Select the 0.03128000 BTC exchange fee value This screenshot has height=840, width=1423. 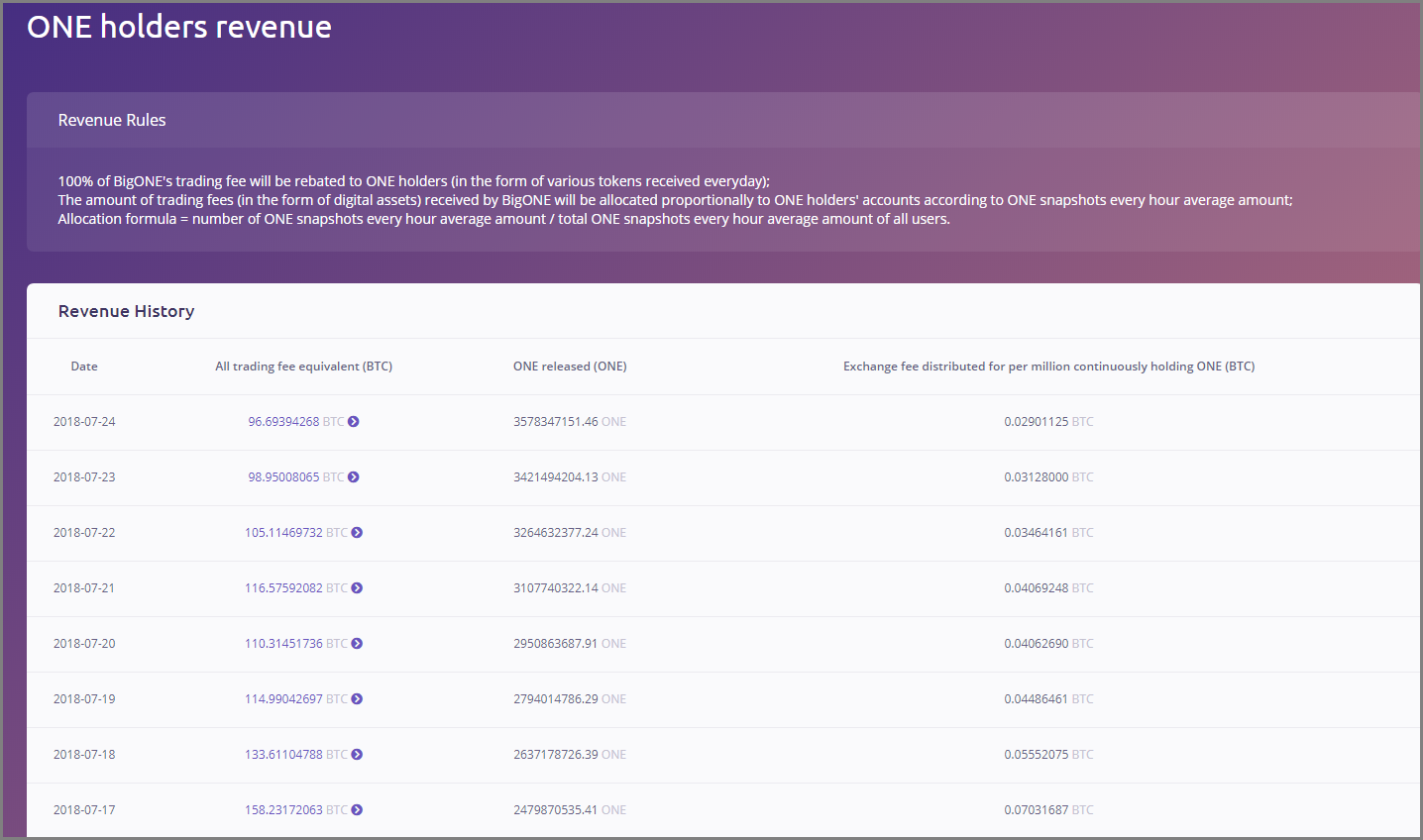click(x=1049, y=477)
